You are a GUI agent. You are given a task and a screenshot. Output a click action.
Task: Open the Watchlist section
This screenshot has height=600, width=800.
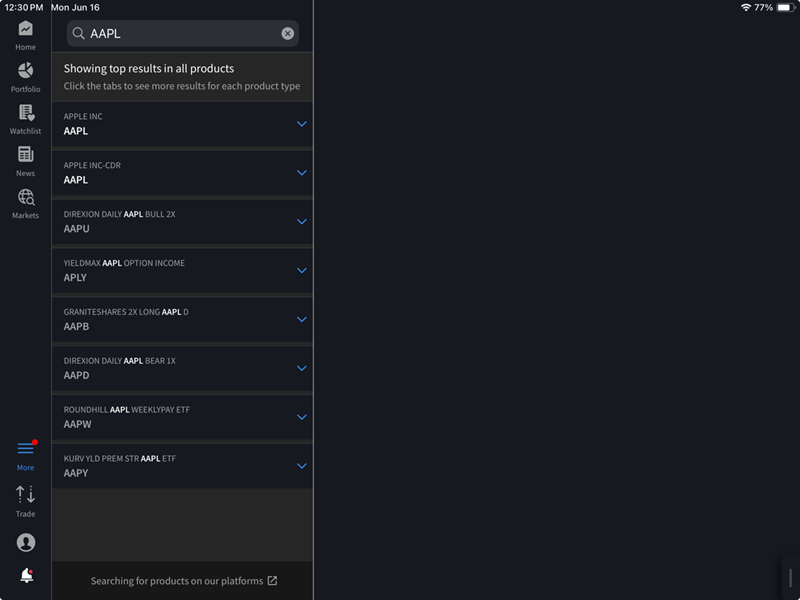[25, 117]
